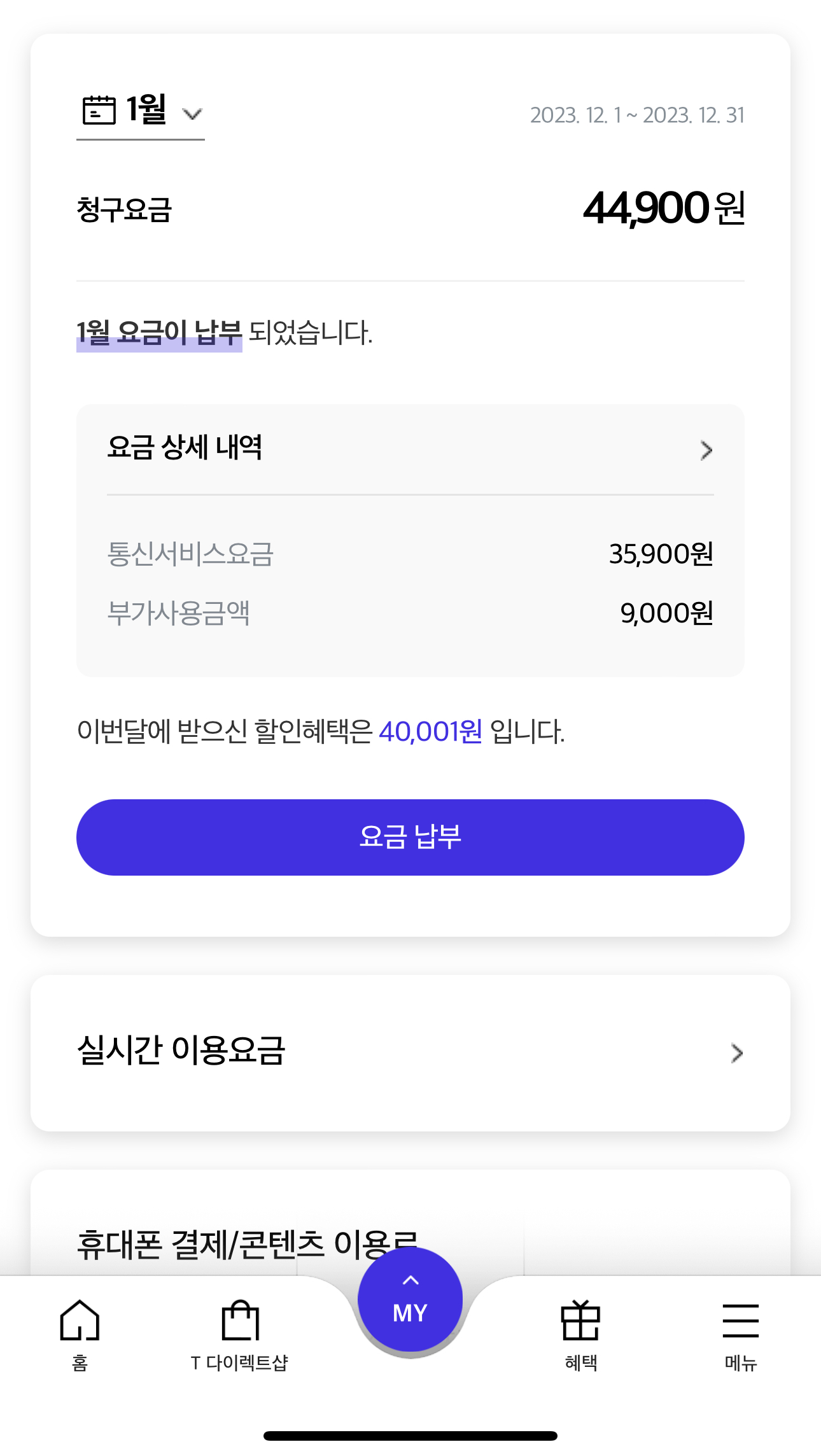Screen dimensions: 821x1456
Task: Tap the up-arrow above MY
Action: pos(410,1280)
